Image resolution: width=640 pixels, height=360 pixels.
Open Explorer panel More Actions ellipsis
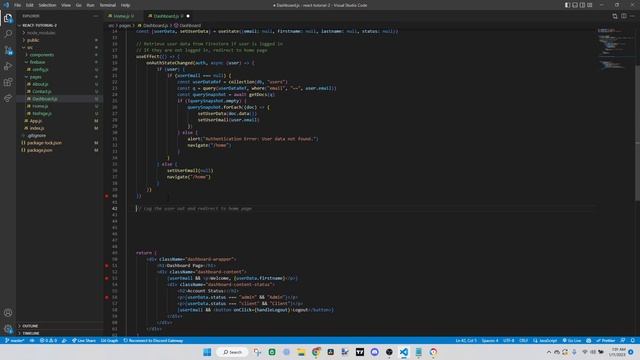96,16
